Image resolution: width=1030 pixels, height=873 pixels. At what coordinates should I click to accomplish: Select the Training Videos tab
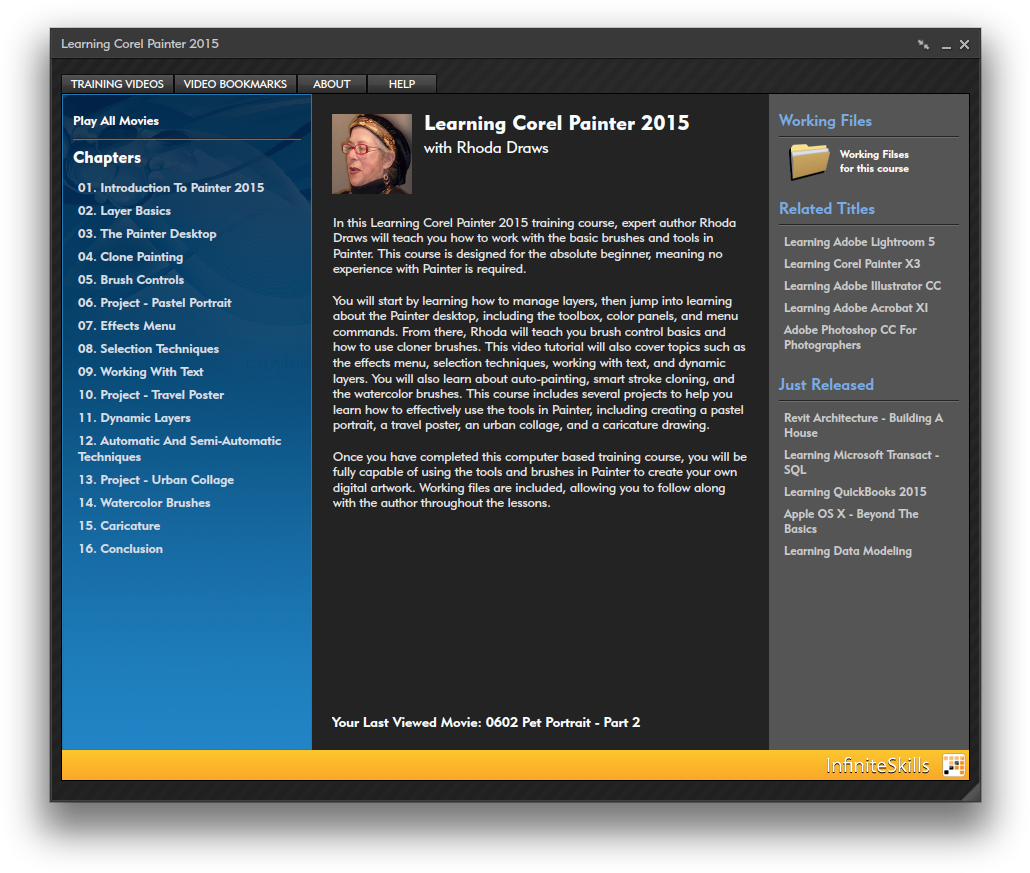point(117,84)
